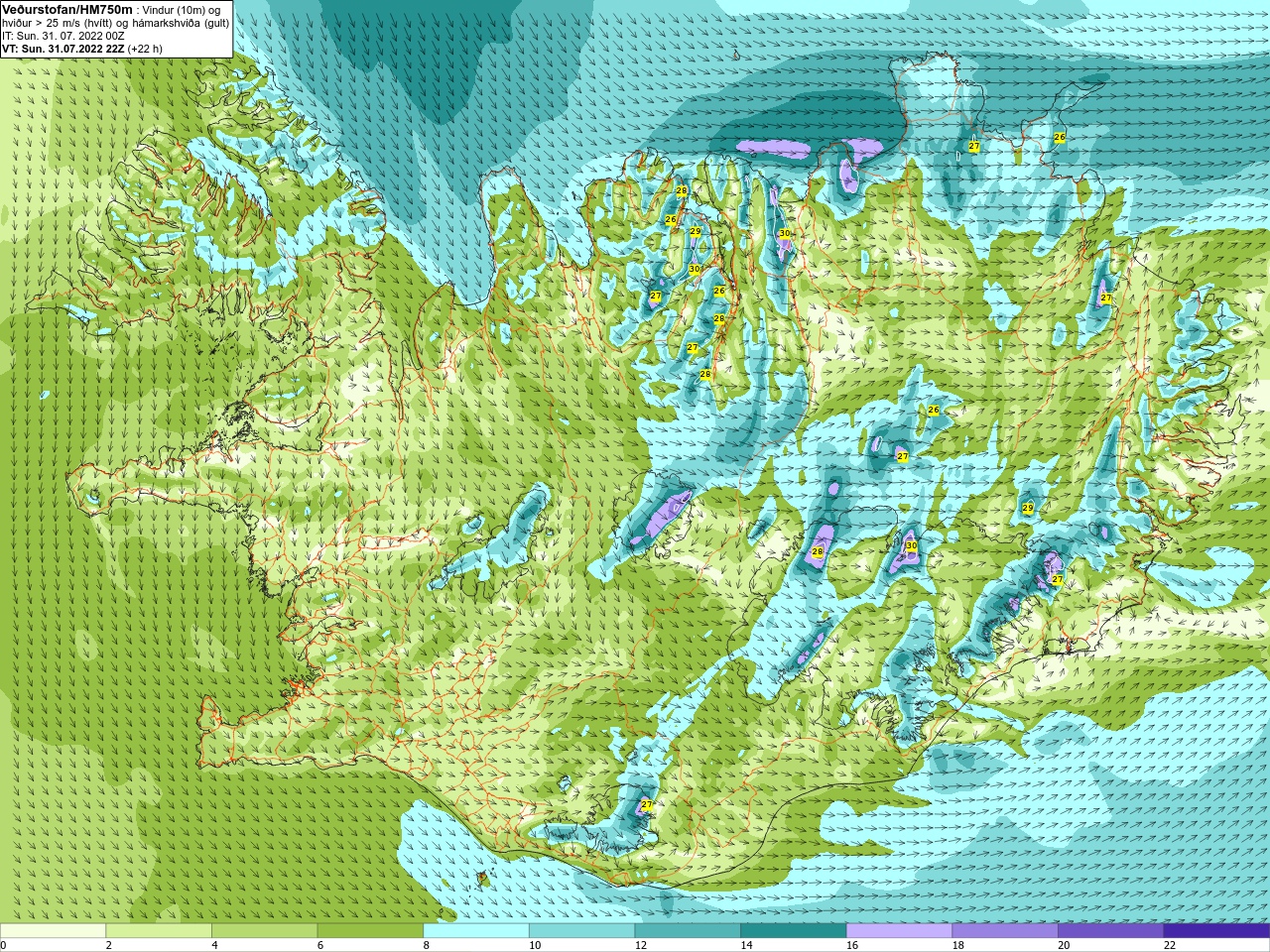Pick the light cyan legend swatch between 8 and 10
The width and height of the screenshot is (1270, 952).
pos(476,930)
